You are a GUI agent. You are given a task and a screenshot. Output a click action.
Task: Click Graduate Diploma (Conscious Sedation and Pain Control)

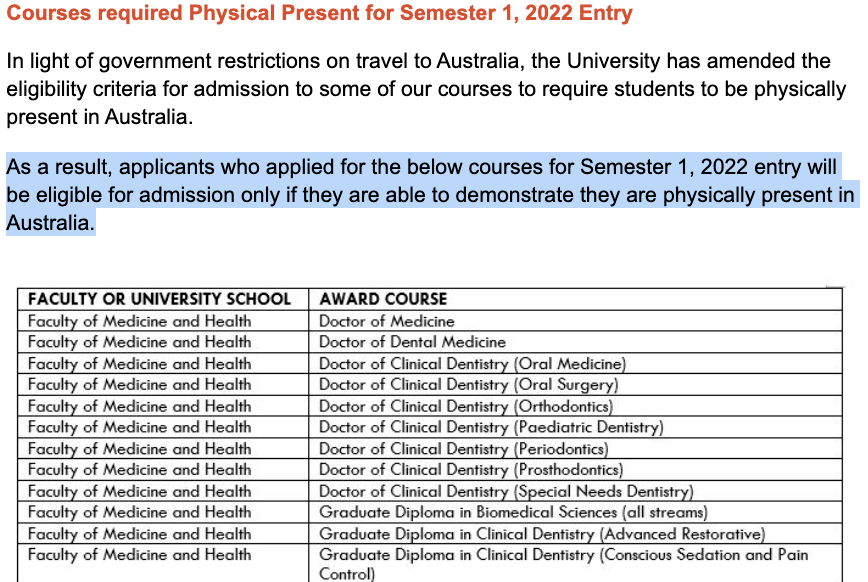tap(564, 564)
